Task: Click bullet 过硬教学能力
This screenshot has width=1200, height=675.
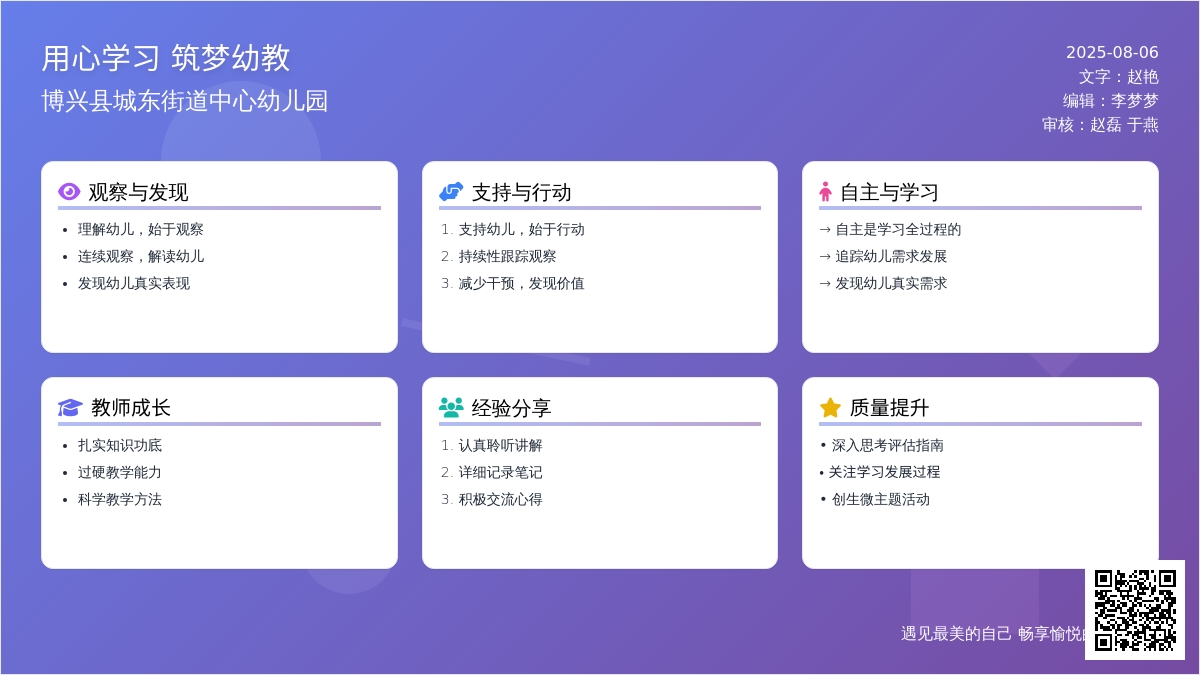Action: (x=120, y=472)
